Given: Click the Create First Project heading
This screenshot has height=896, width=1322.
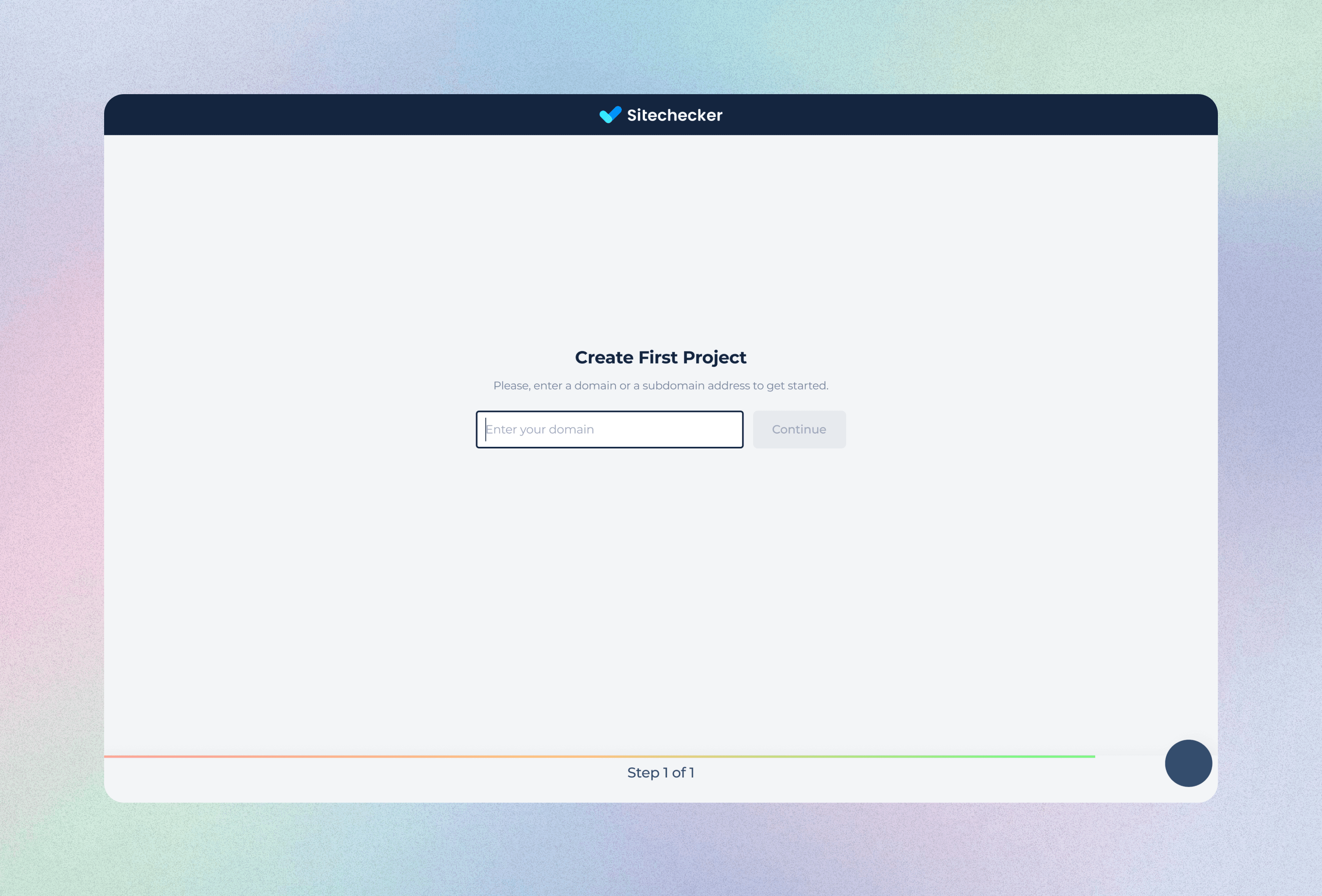Looking at the screenshot, I should (661, 357).
